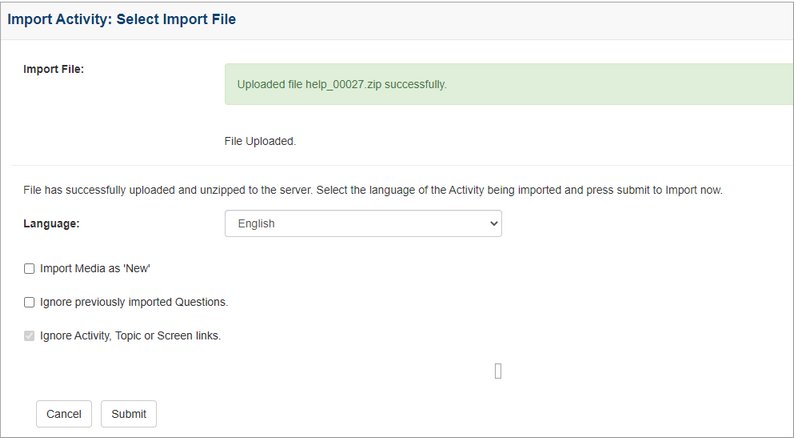Toggle Ignore Activity, Topic or Screen links checkbox
The image size is (794, 438).
[x=29, y=336]
